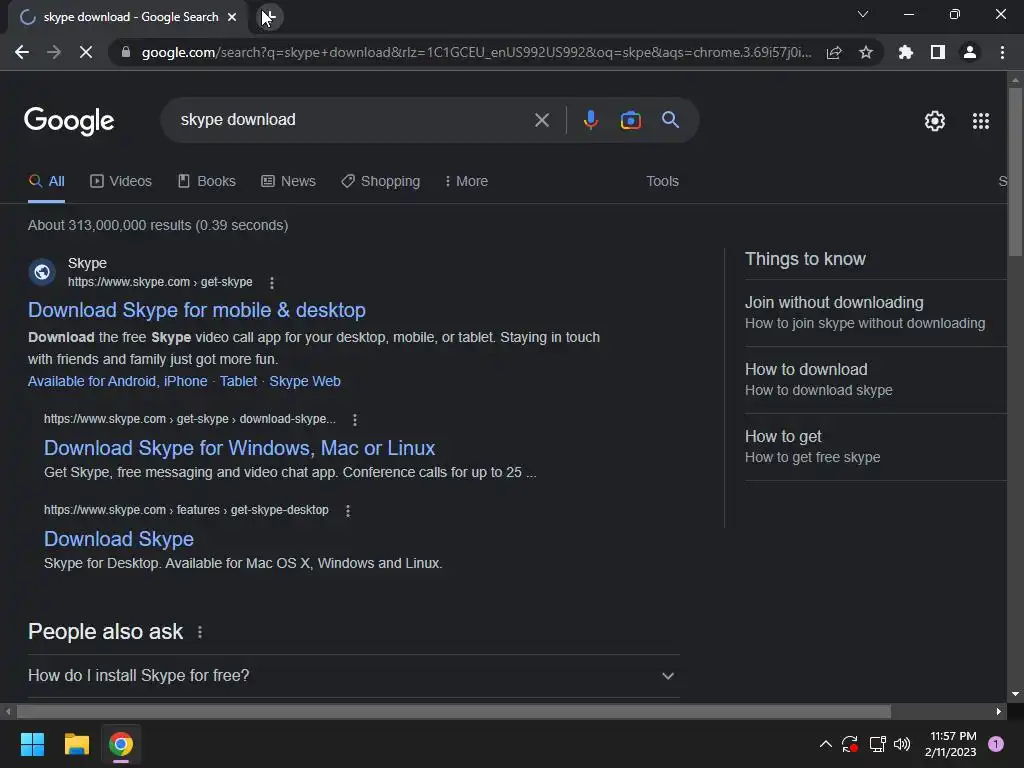Open the clock showing 11:57 PM
Viewport: 1024px width, 768px height.
tap(951, 744)
